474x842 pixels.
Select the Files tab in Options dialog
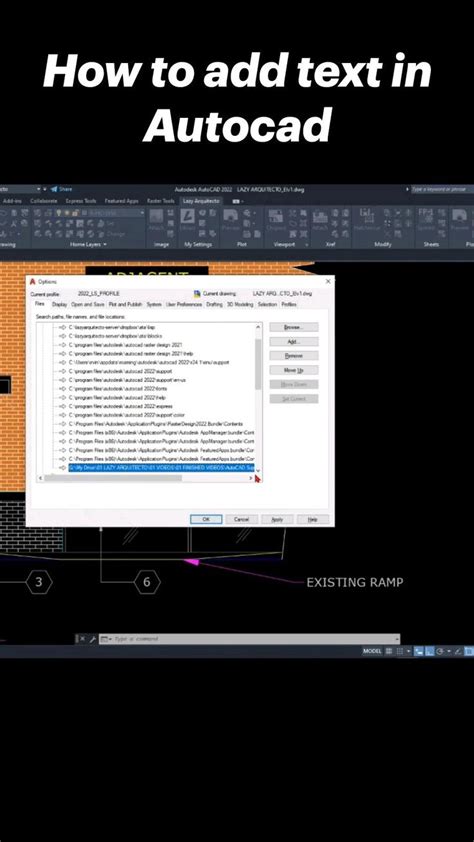[x=40, y=304]
